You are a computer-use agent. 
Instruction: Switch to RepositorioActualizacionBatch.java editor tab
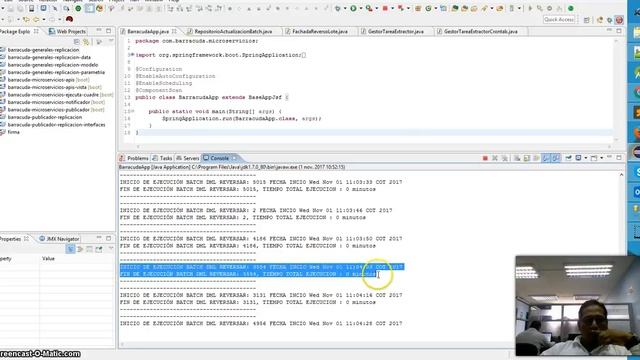coord(233,31)
